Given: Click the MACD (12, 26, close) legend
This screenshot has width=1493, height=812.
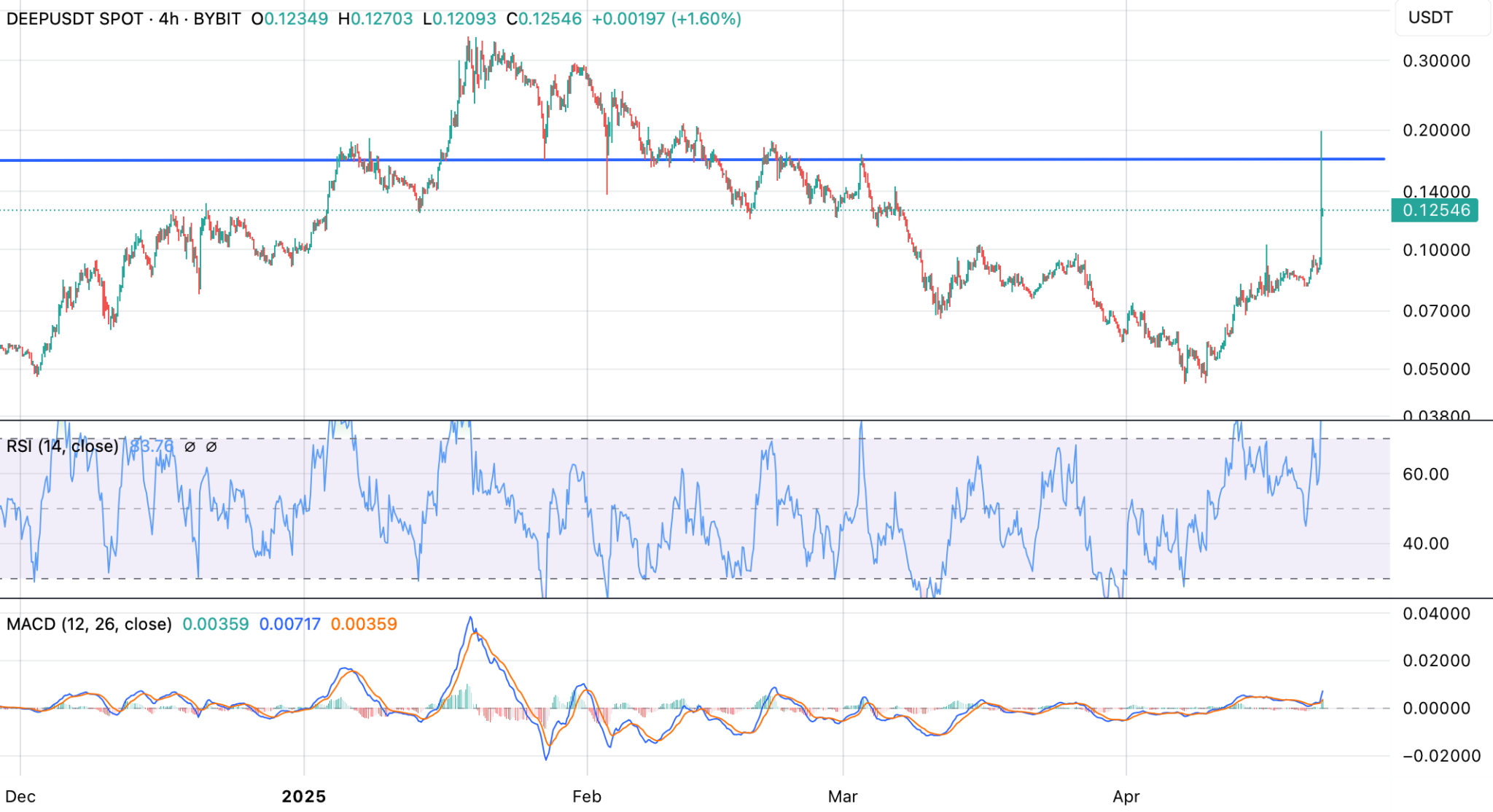Looking at the screenshot, I should click(89, 624).
